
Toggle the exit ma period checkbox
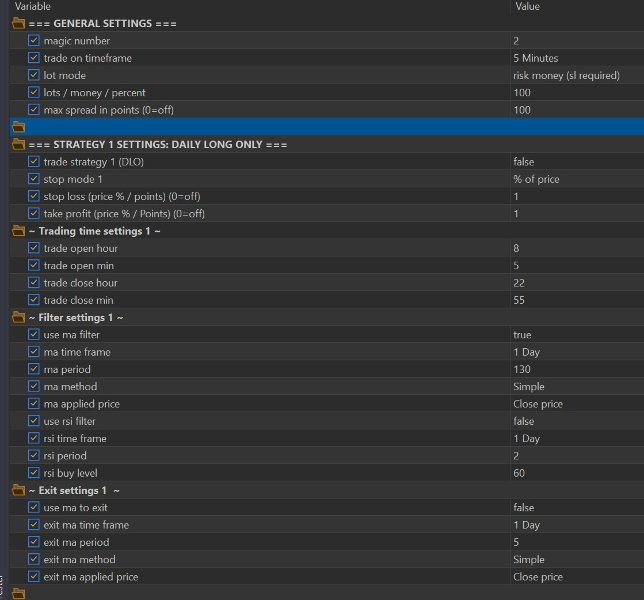pos(34,542)
